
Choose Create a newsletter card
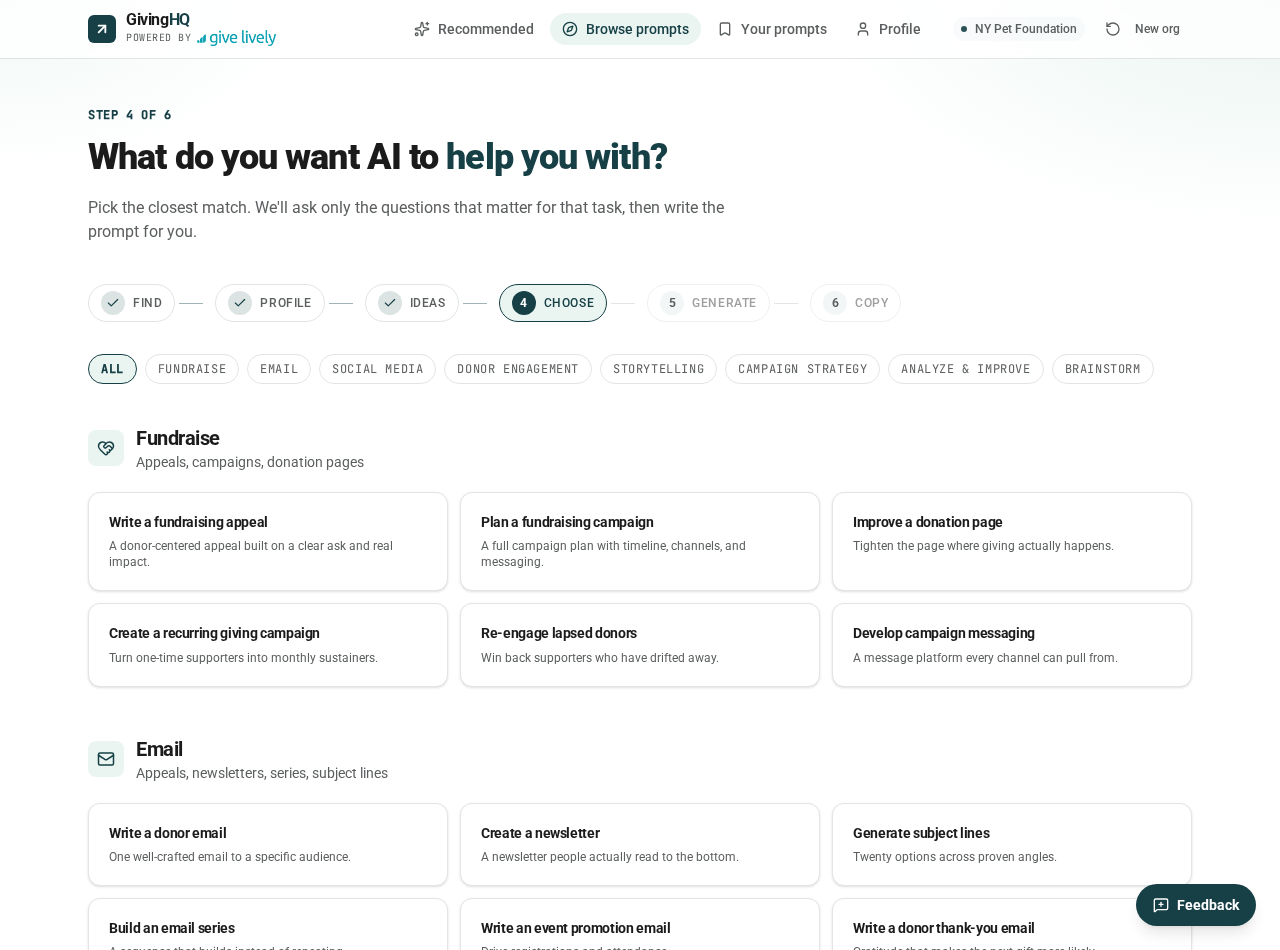(x=640, y=845)
